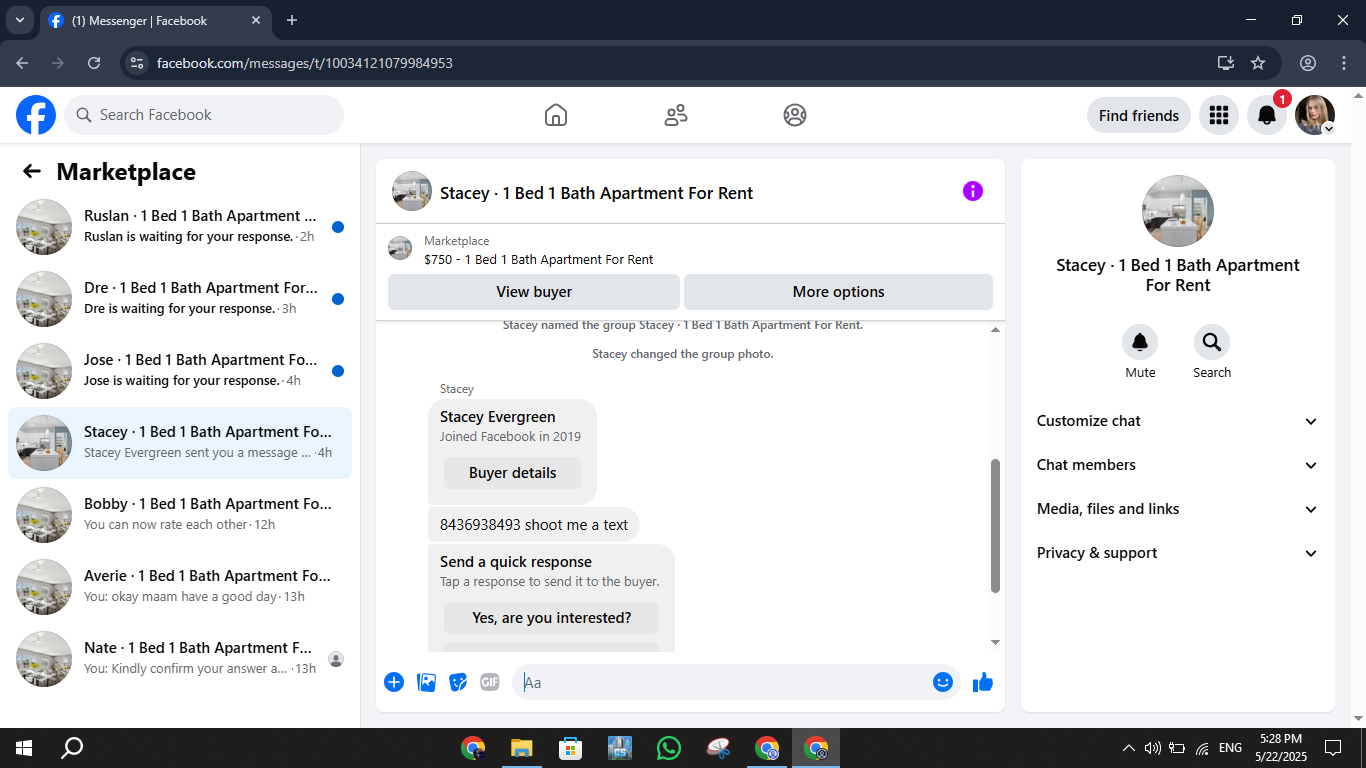This screenshot has width=1366, height=768.
Task: Click the '8436938493 shoot me a text' message
Action: click(534, 525)
